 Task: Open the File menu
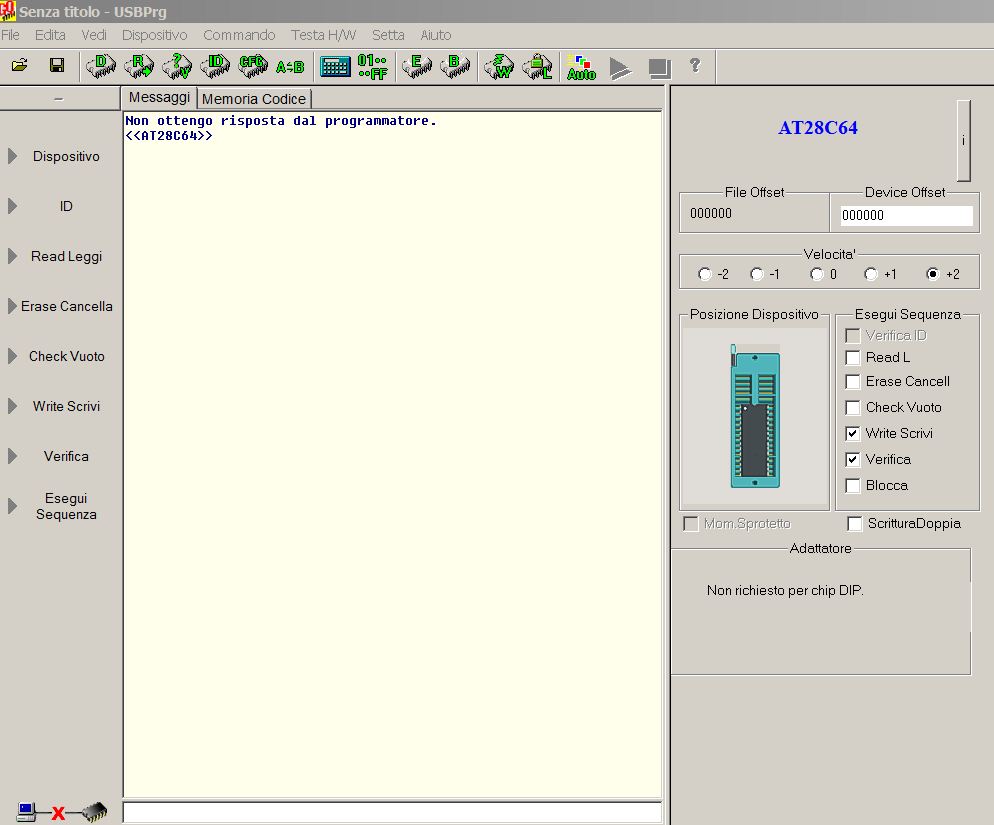[10, 35]
